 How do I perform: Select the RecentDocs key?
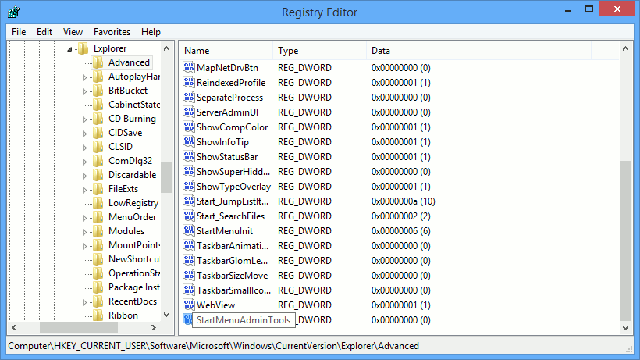click(x=132, y=301)
